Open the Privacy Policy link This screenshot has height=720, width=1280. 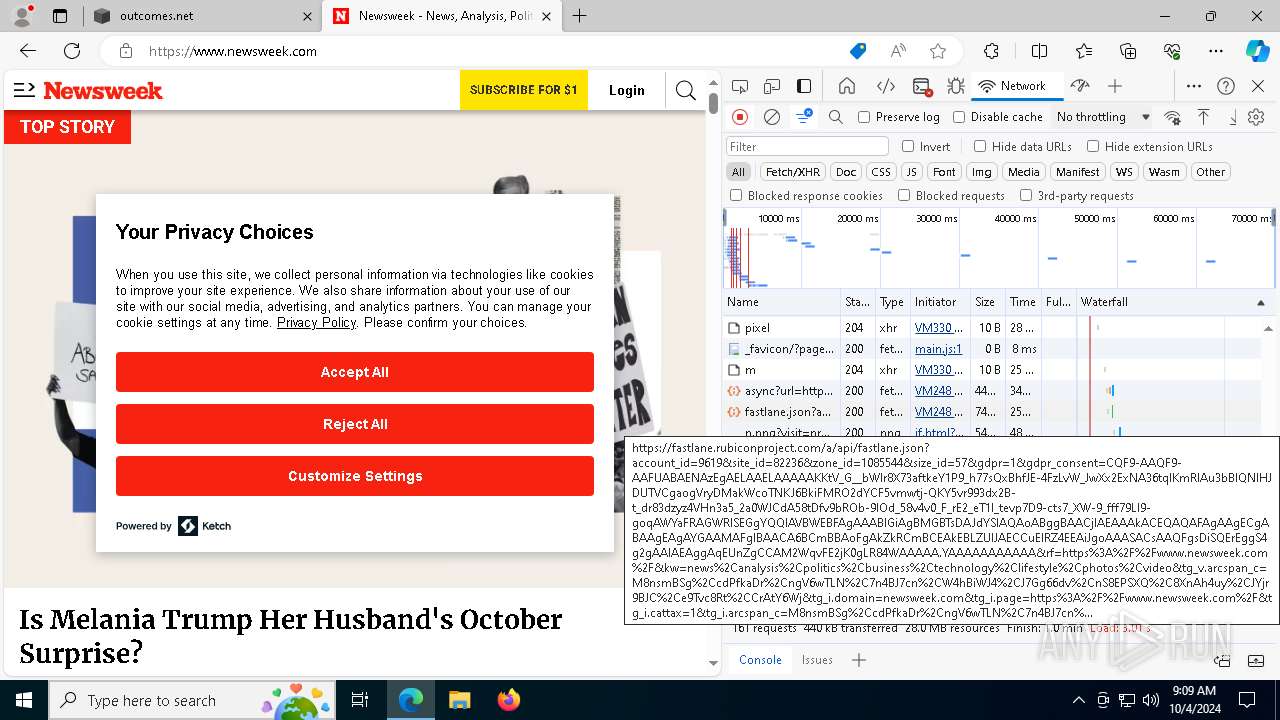pos(316,323)
